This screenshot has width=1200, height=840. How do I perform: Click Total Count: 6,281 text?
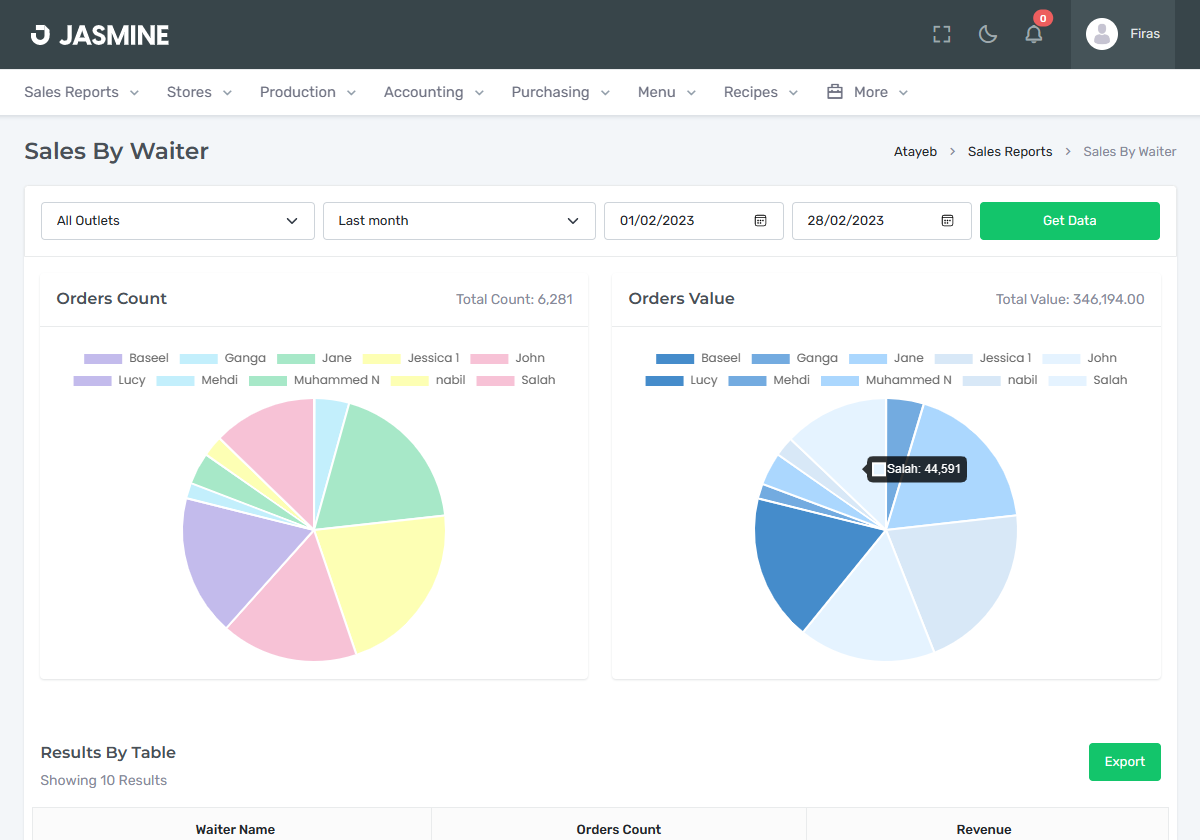click(x=514, y=299)
